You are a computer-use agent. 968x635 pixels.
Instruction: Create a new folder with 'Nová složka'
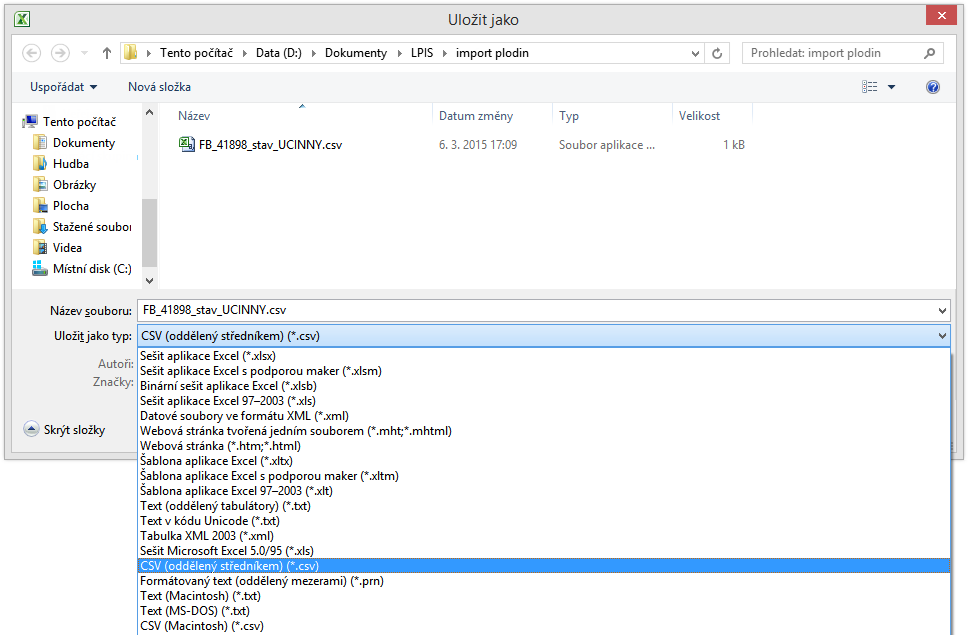click(159, 87)
